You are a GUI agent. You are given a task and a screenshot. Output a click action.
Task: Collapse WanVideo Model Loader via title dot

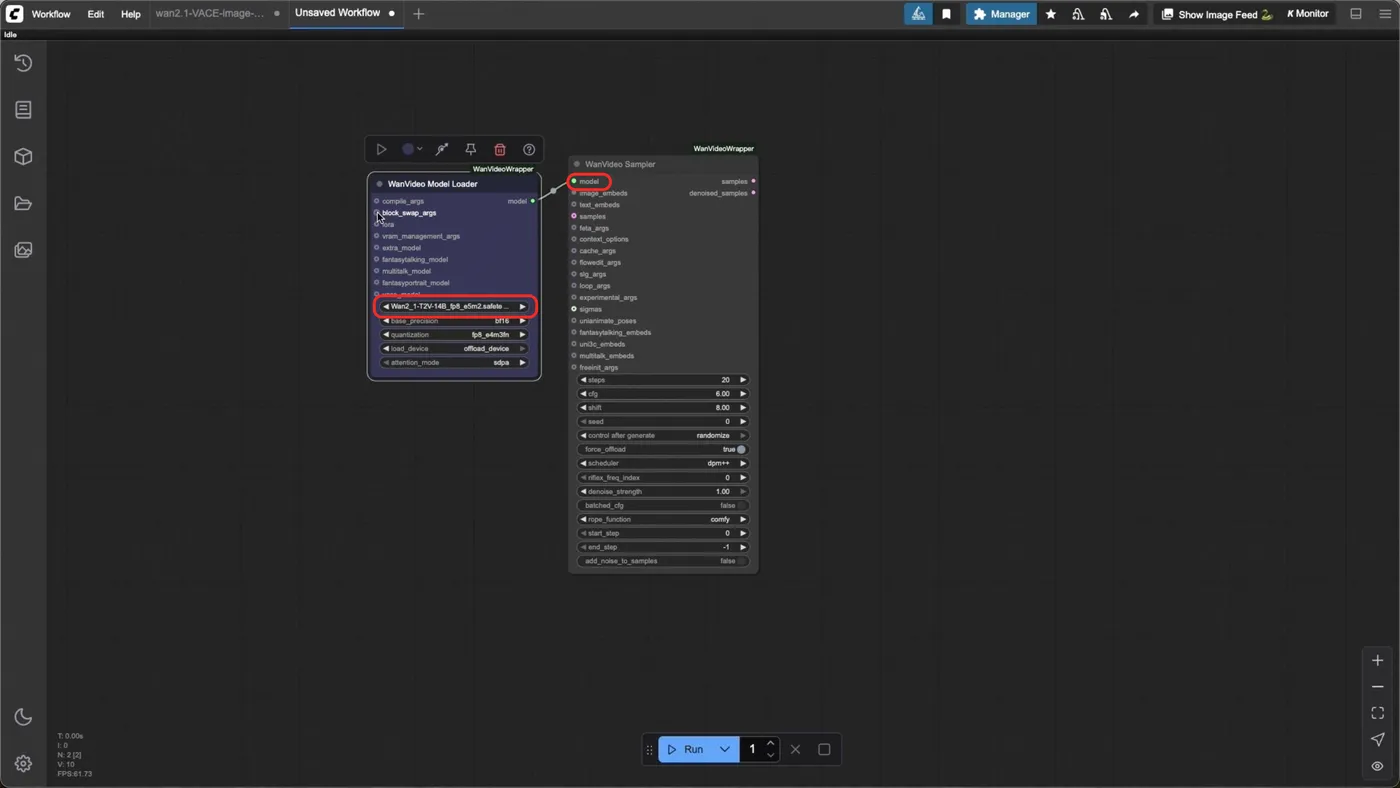pos(379,184)
